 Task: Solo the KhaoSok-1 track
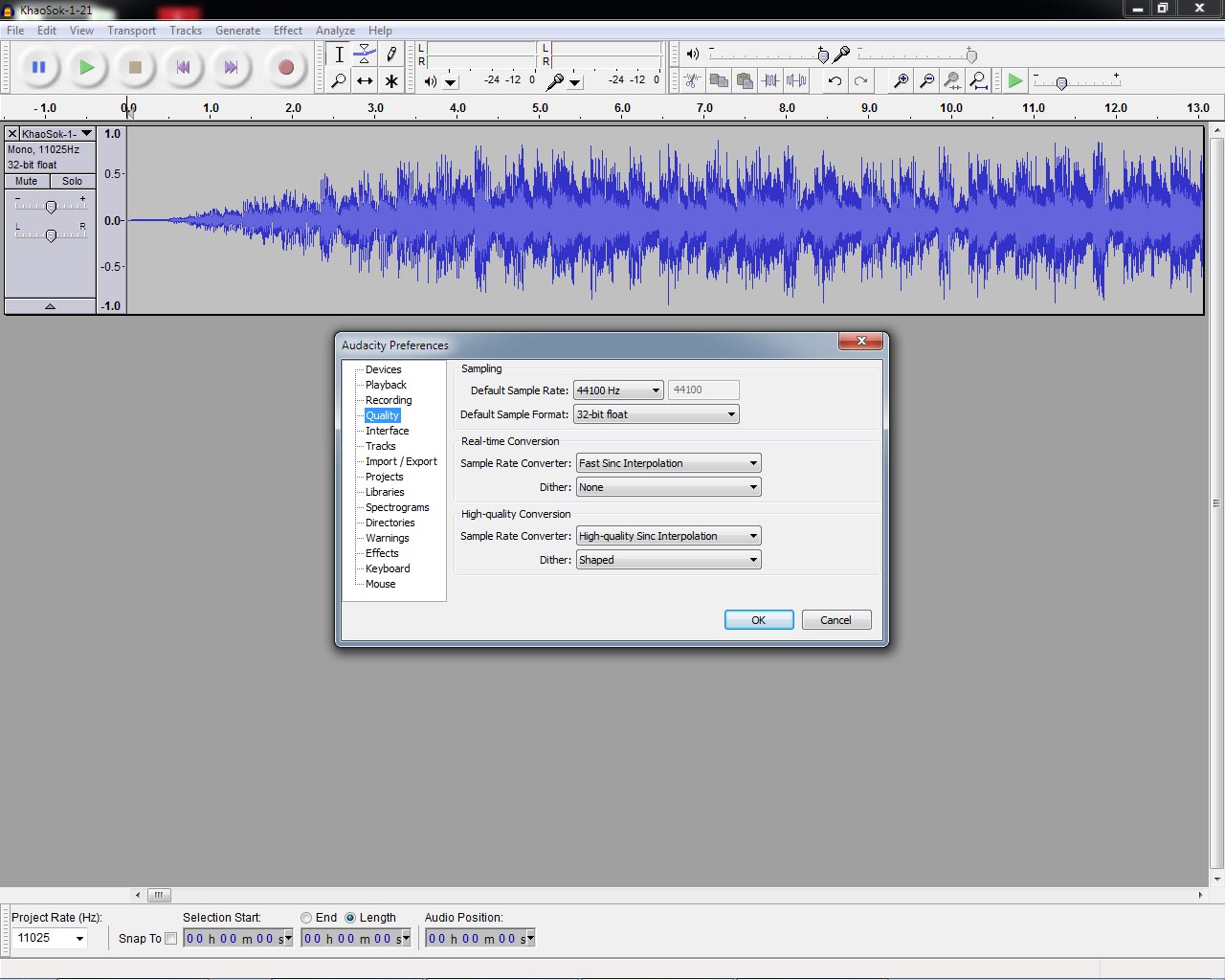[x=72, y=181]
